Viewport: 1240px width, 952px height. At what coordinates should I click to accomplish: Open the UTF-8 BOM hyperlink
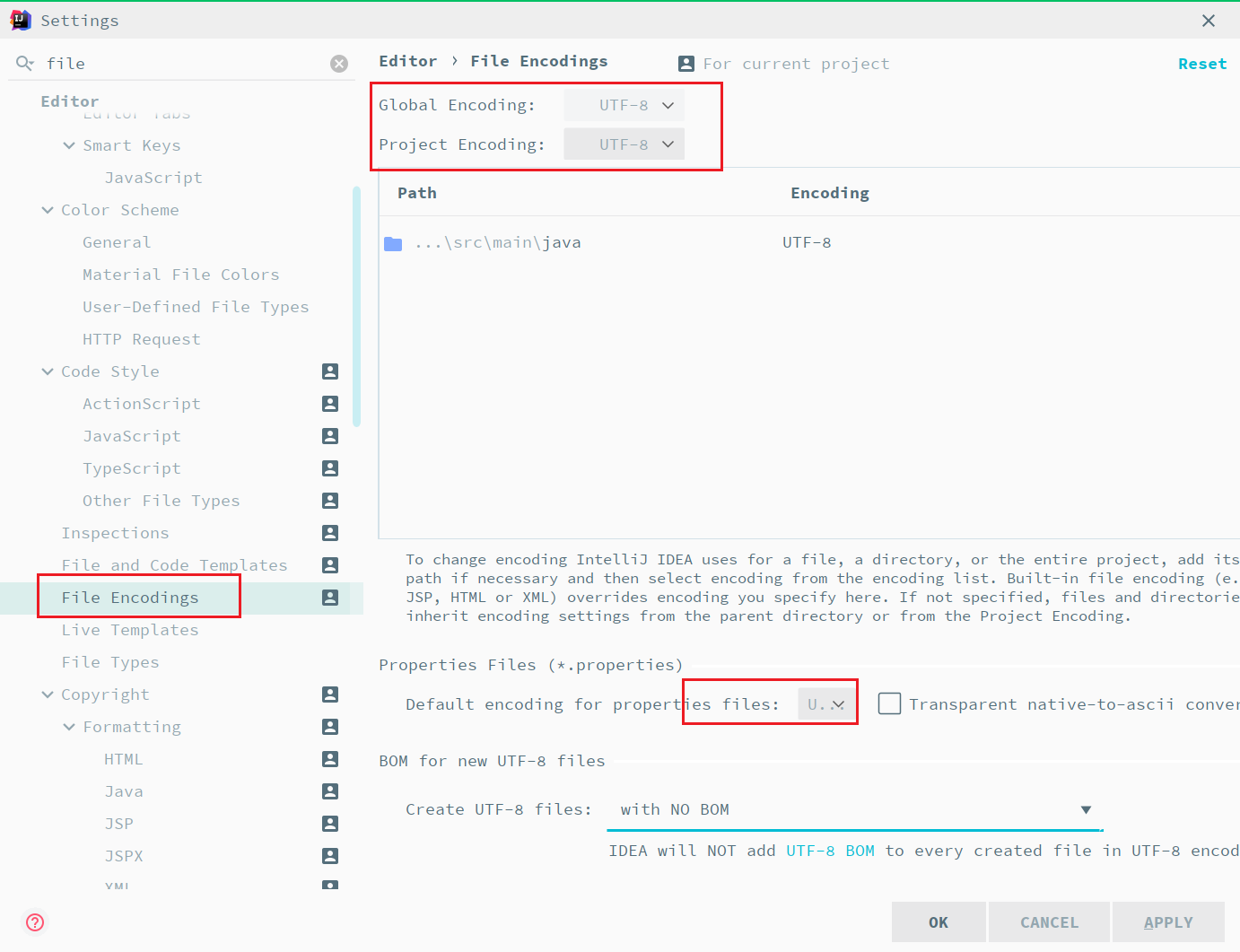830,851
